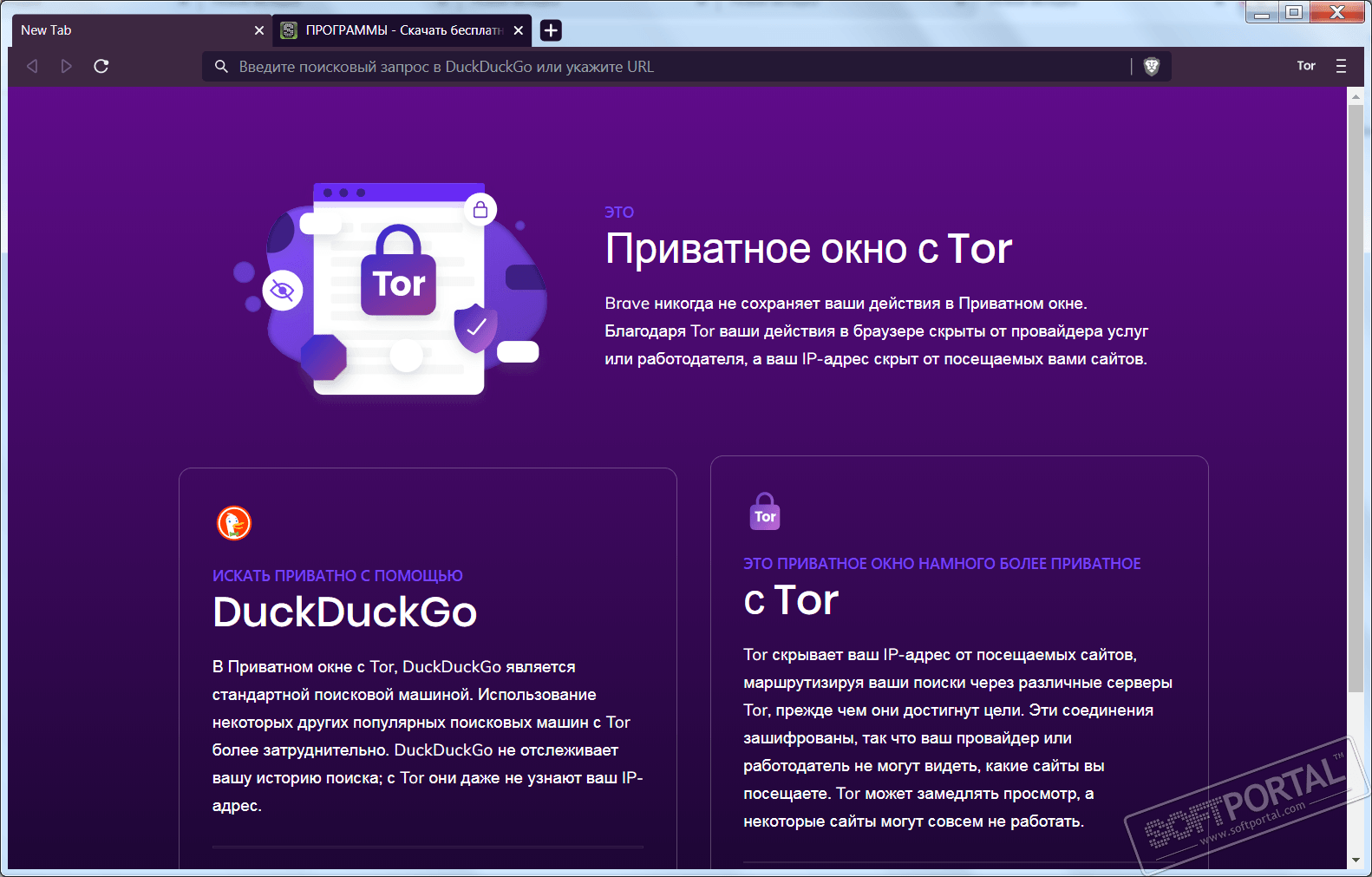The width and height of the screenshot is (1372, 877).
Task: Minimize the Brave window
Action: (1262, 13)
